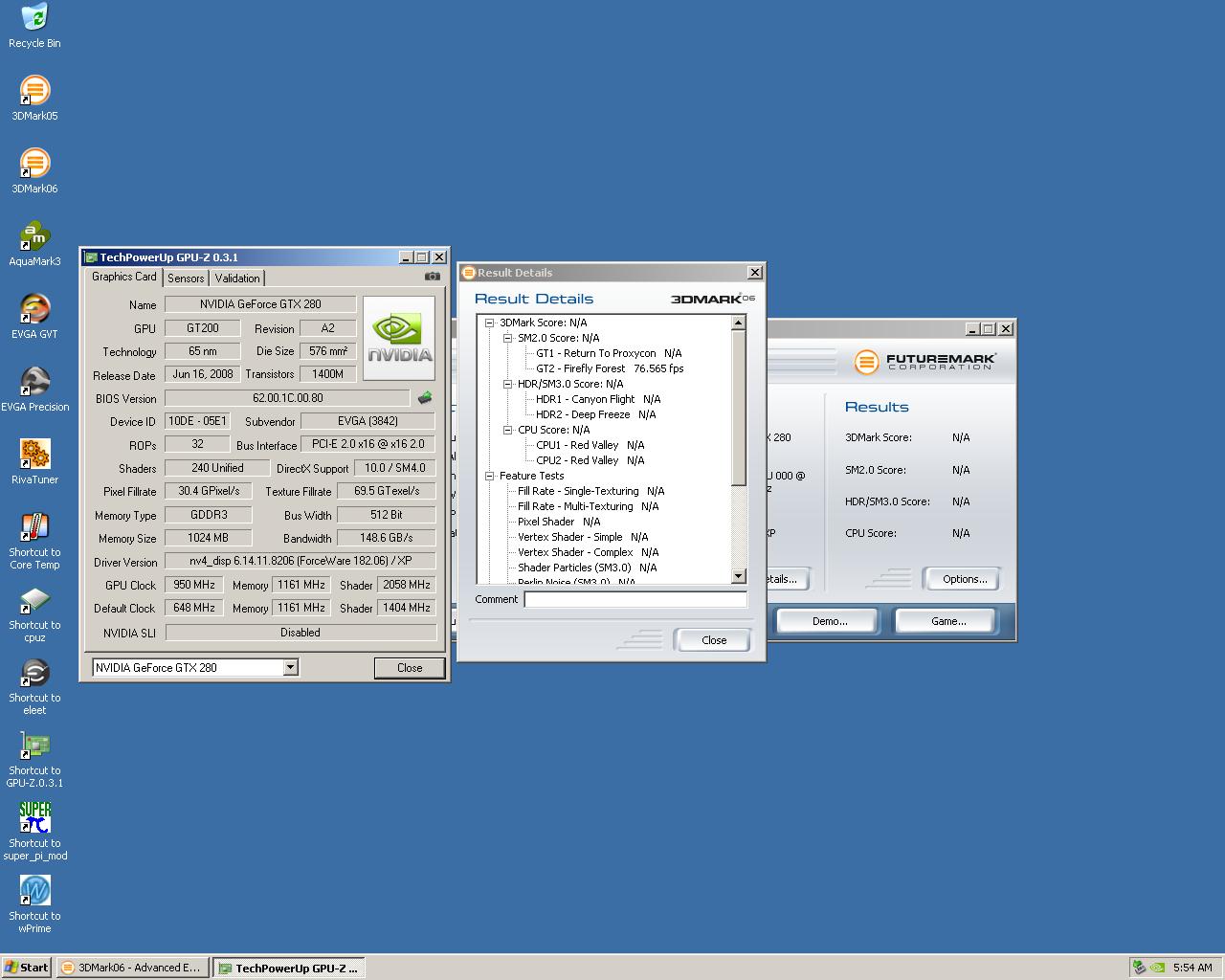The height and width of the screenshot is (980, 1225).
Task: Select the Pixel Shader tree row
Action: 559,522
